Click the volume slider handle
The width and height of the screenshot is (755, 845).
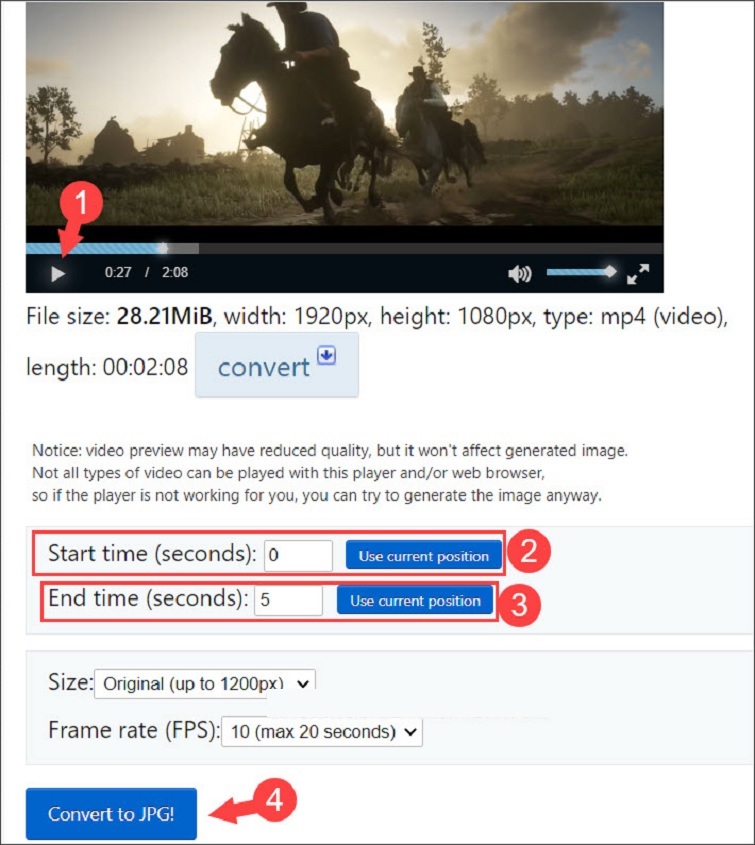click(x=609, y=272)
